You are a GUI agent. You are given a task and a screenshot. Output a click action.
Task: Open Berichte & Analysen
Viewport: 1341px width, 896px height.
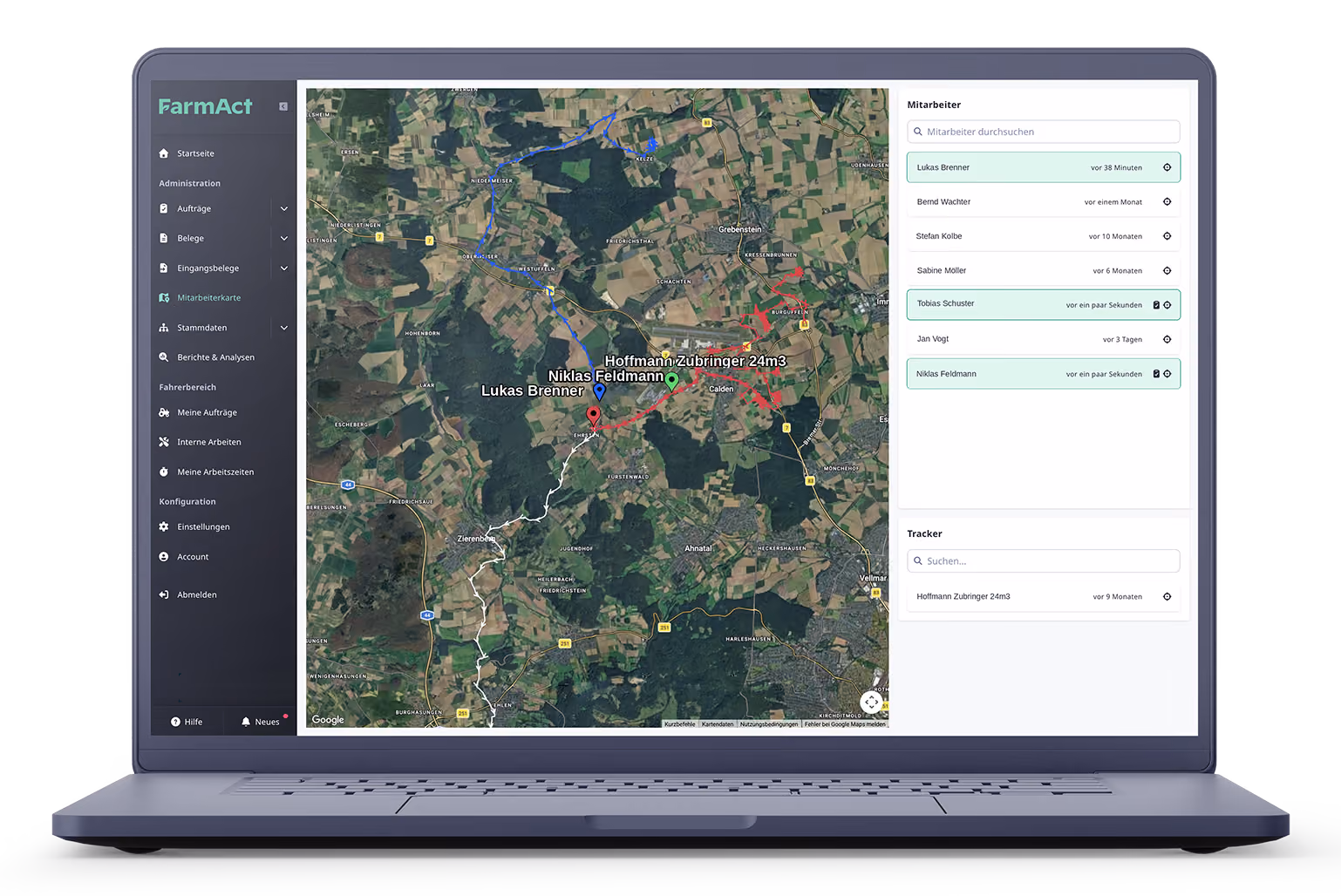215,357
